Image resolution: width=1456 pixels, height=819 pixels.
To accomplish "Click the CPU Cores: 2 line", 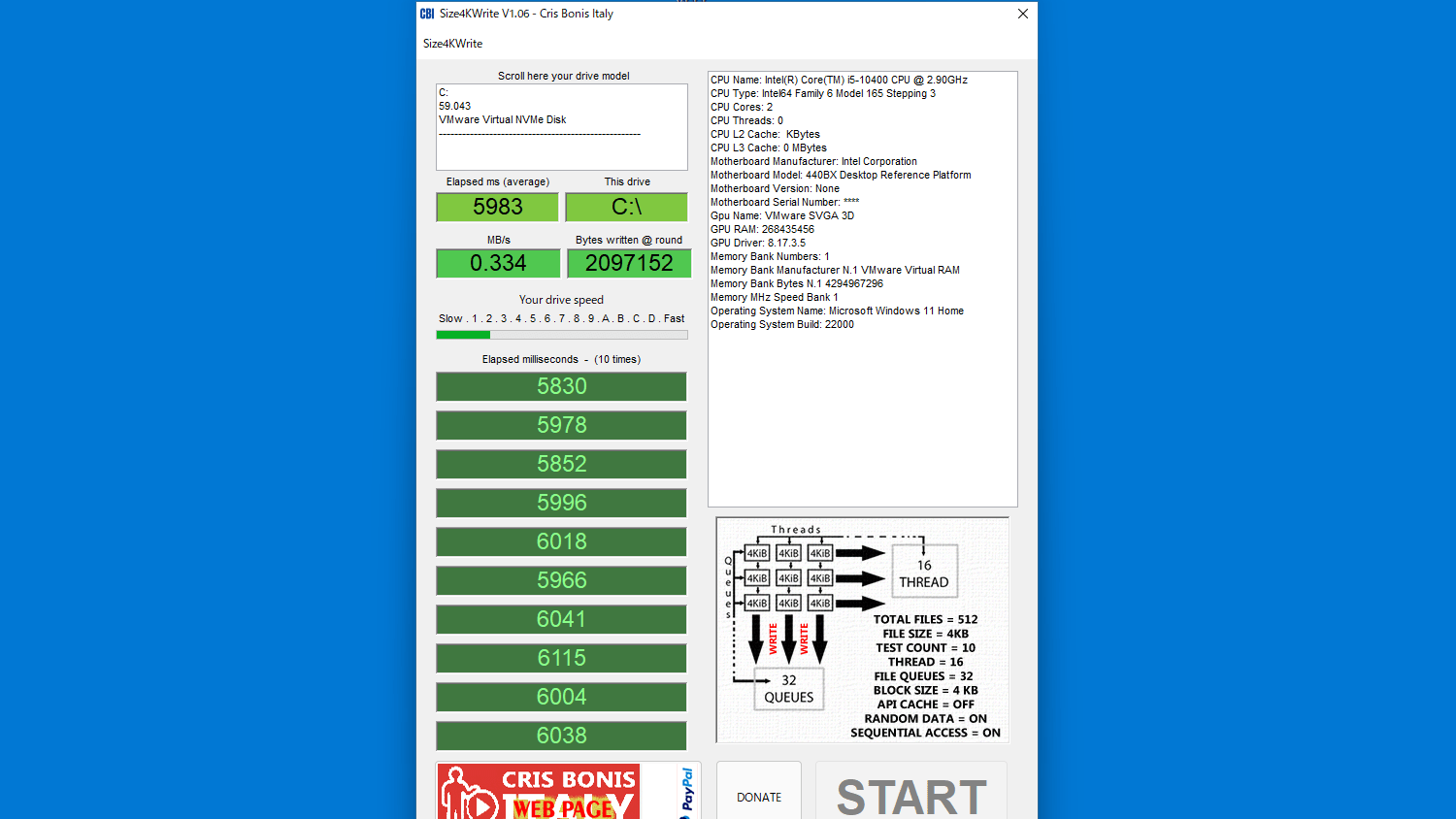I will pyautogui.click(x=742, y=107).
